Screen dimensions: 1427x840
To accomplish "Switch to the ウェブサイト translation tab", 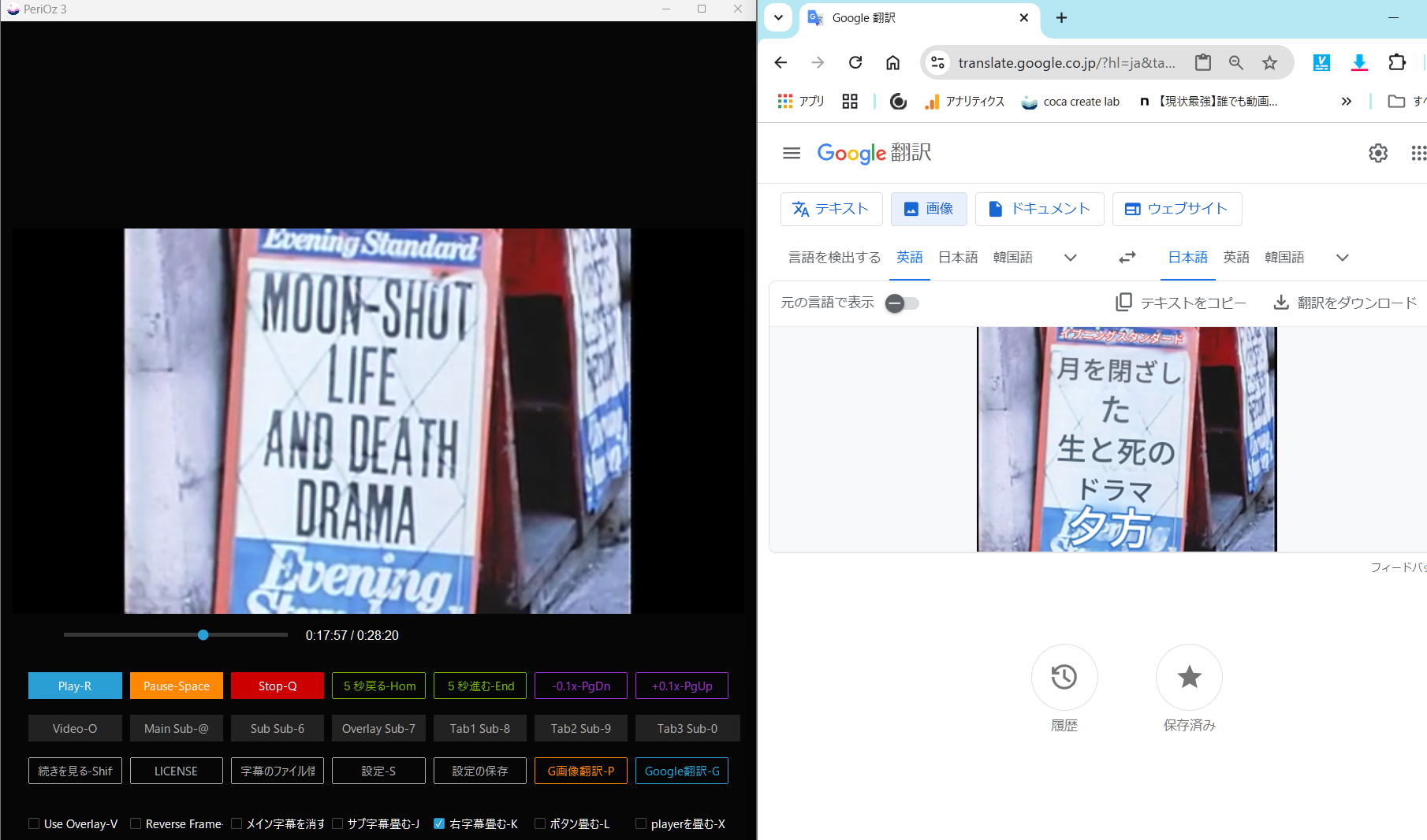I will click(x=1176, y=209).
